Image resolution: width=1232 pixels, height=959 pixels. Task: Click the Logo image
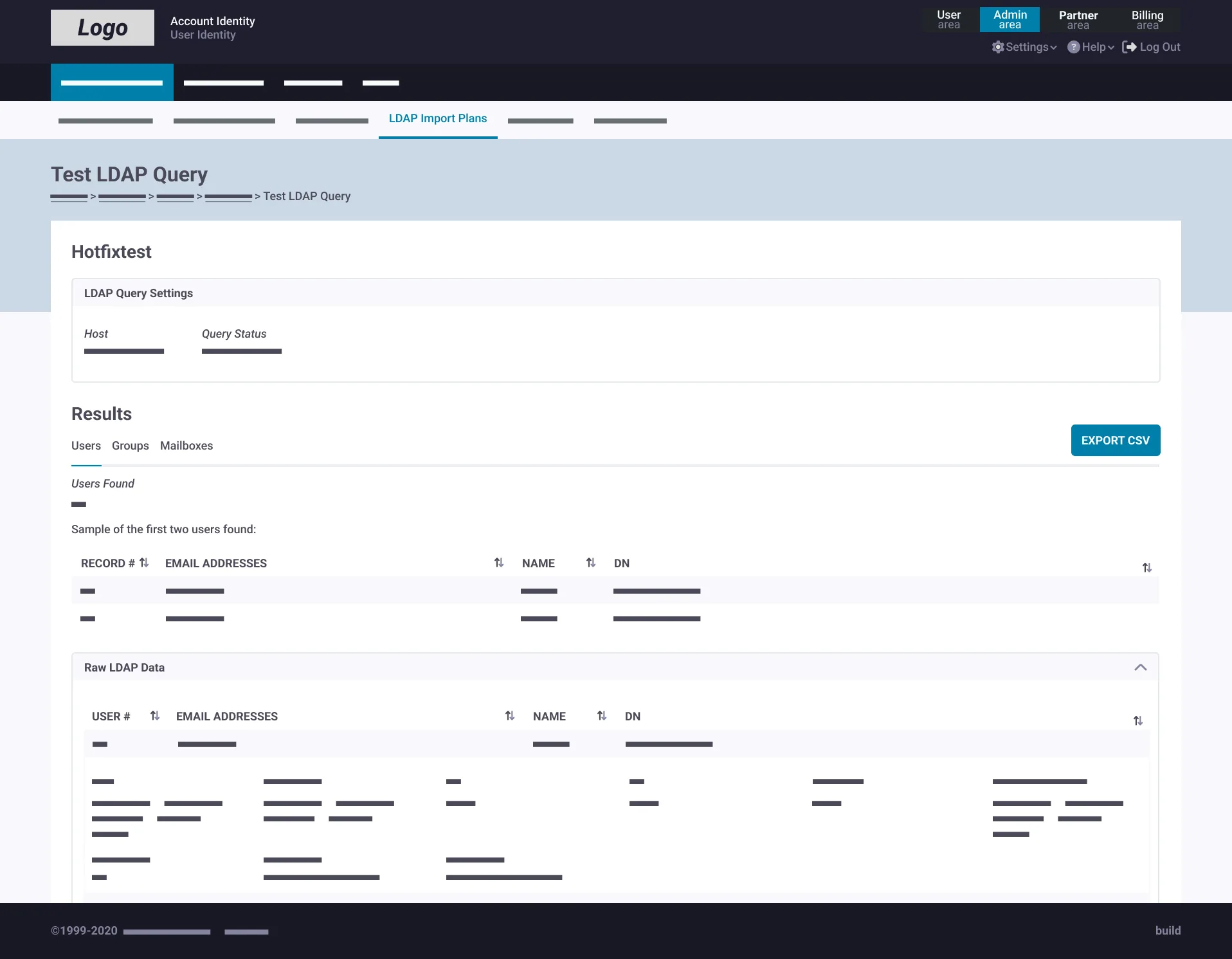102,28
